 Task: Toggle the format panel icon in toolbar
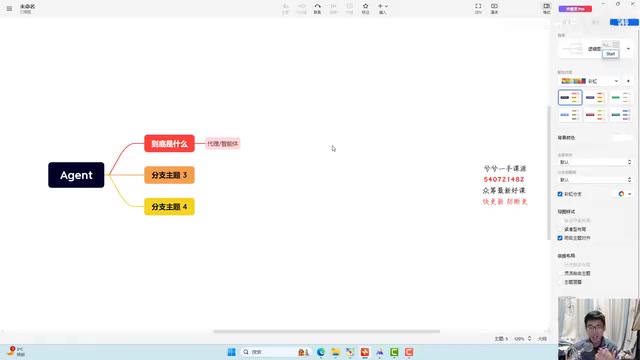[x=547, y=8]
